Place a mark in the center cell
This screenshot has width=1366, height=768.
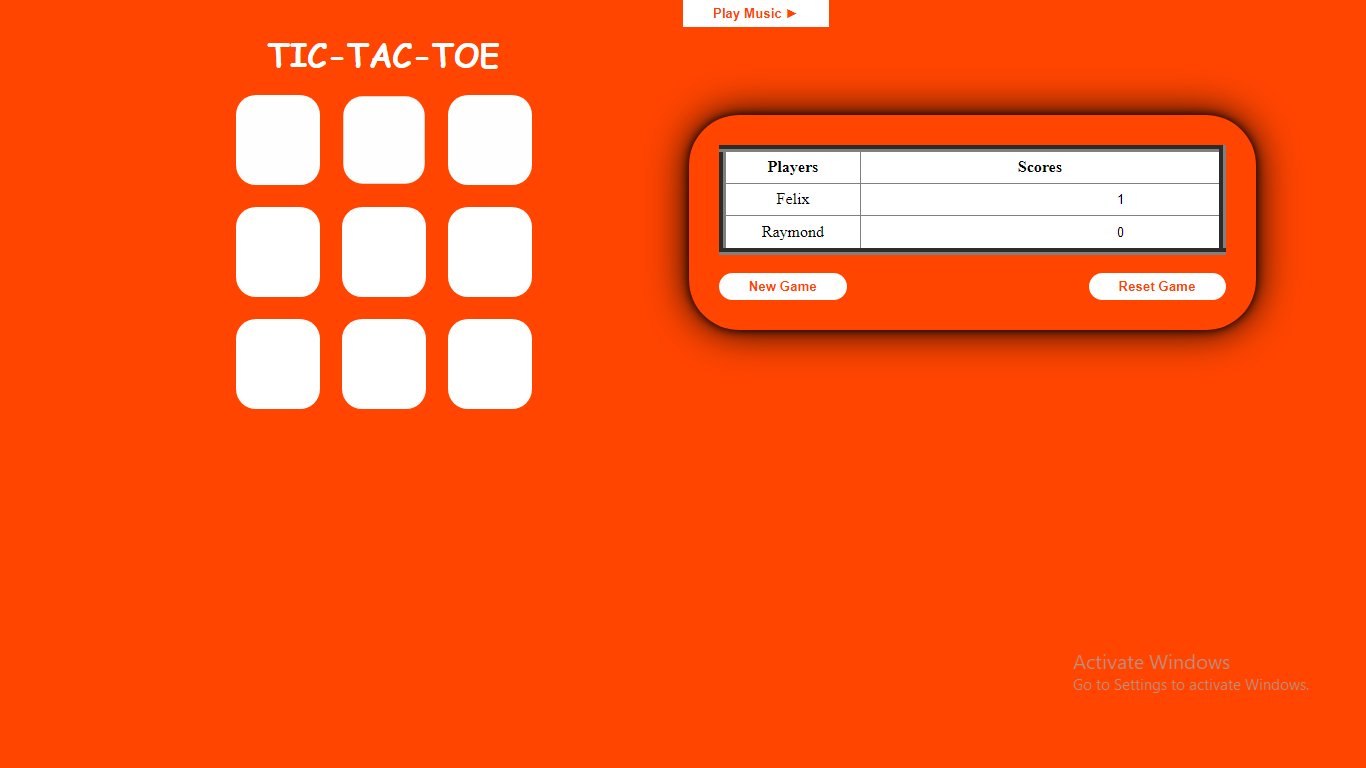tap(384, 252)
